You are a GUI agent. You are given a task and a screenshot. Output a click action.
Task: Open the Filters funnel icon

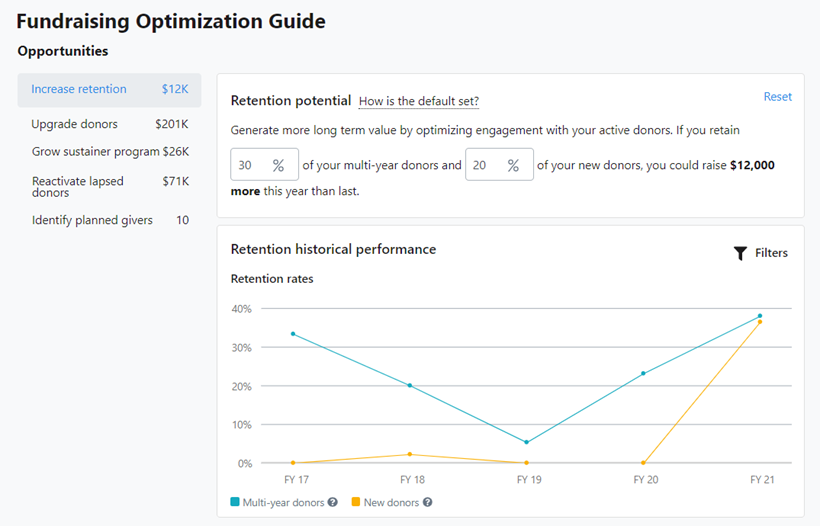pyautogui.click(x=740, y=253)
